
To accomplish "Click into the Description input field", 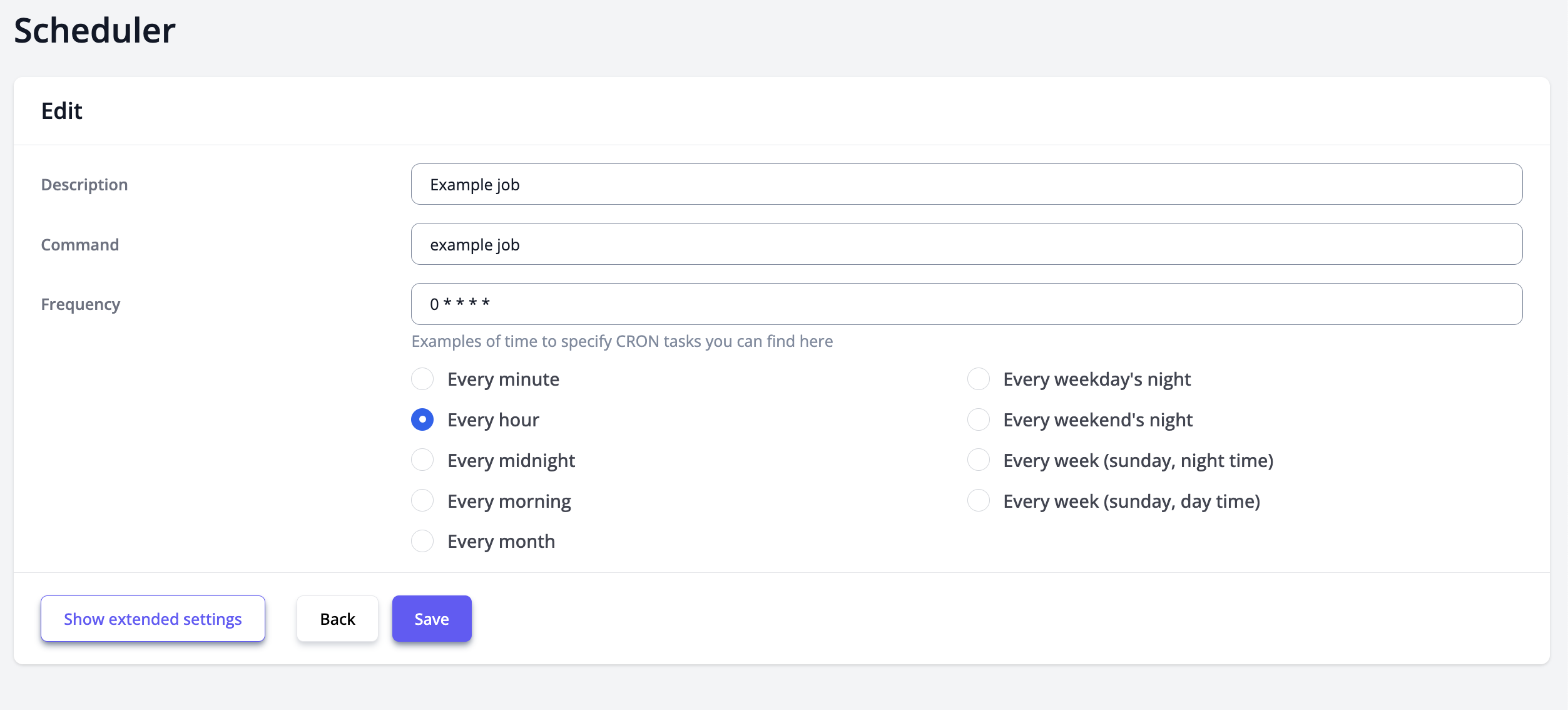I will pos(966,184).
